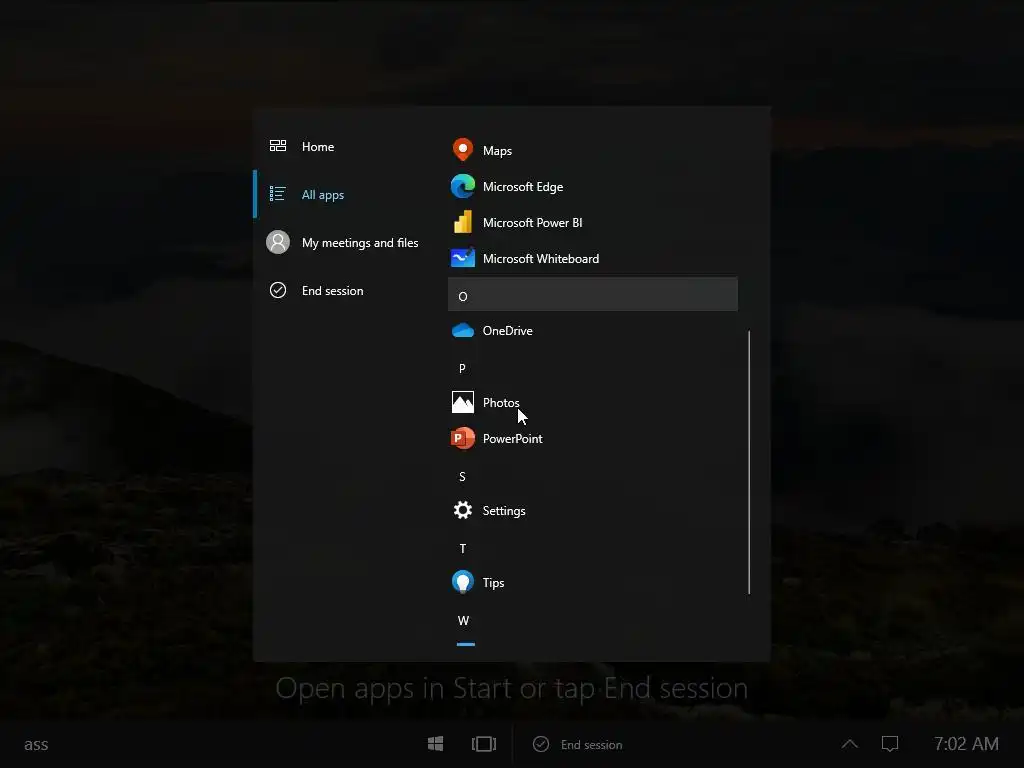The height and width of the screenshot is (768, 1024).
Task: Launch Microsoft Whiteboard icon
Action: (x=463, y=258)
